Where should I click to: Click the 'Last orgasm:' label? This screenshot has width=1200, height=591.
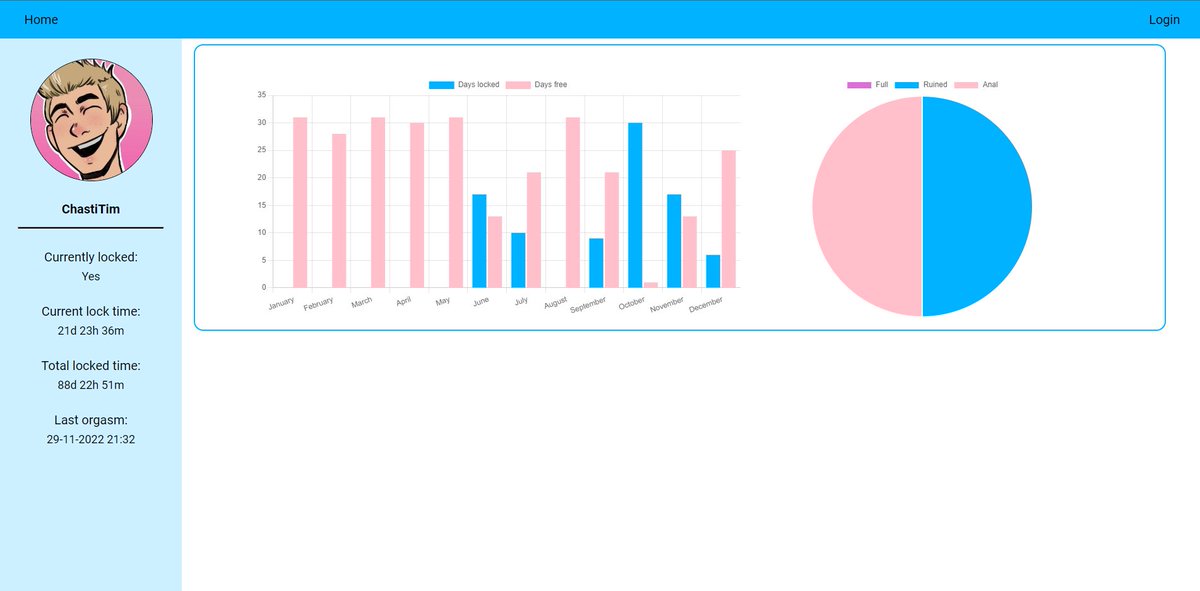coord(91,420)
